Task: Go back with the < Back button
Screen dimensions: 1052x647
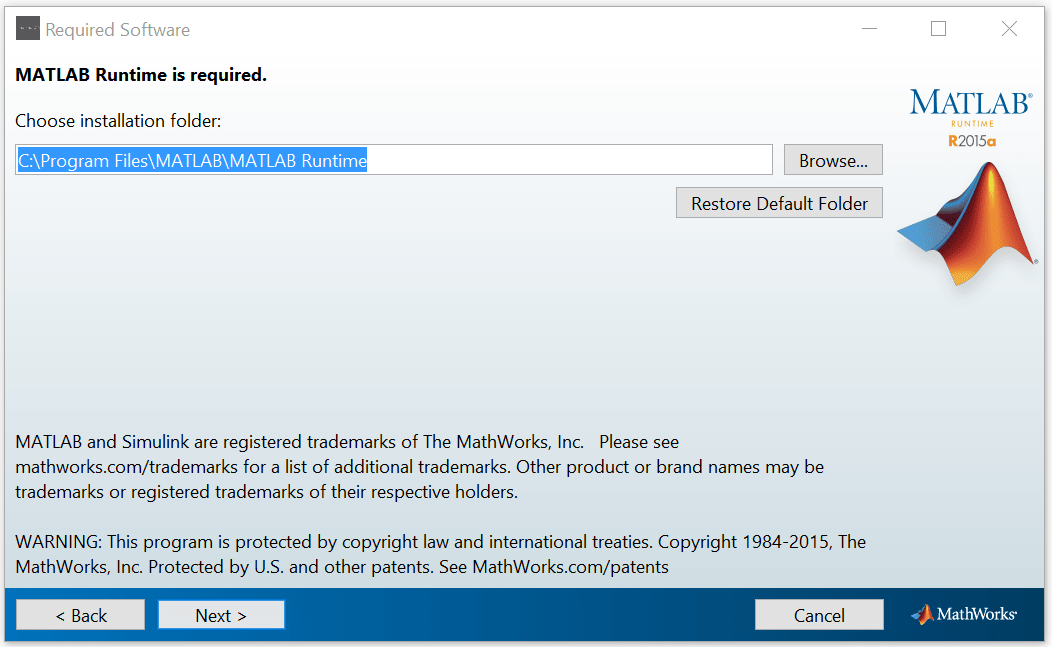Action: [81, 615]
